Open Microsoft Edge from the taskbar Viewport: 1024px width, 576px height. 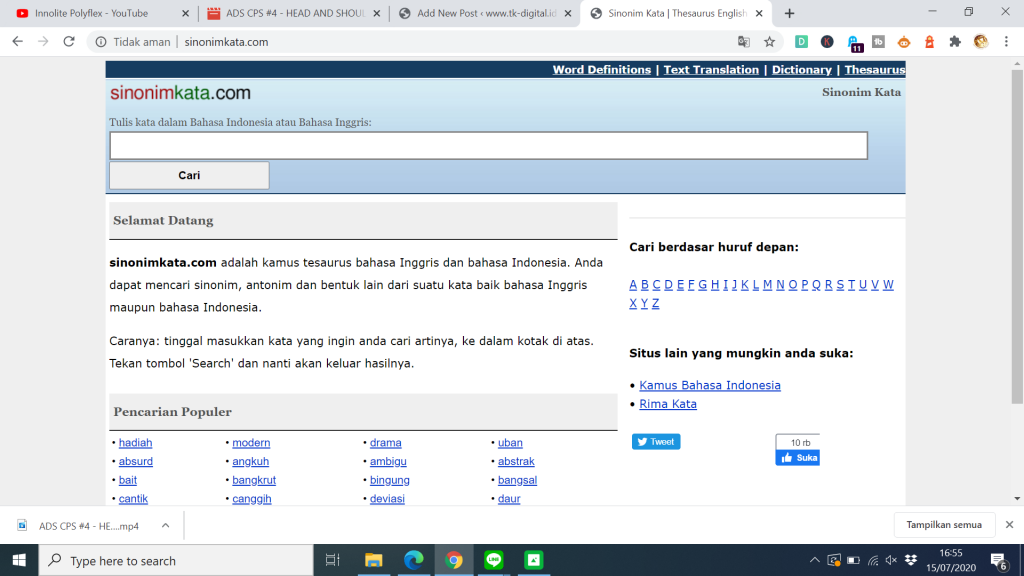413,560
